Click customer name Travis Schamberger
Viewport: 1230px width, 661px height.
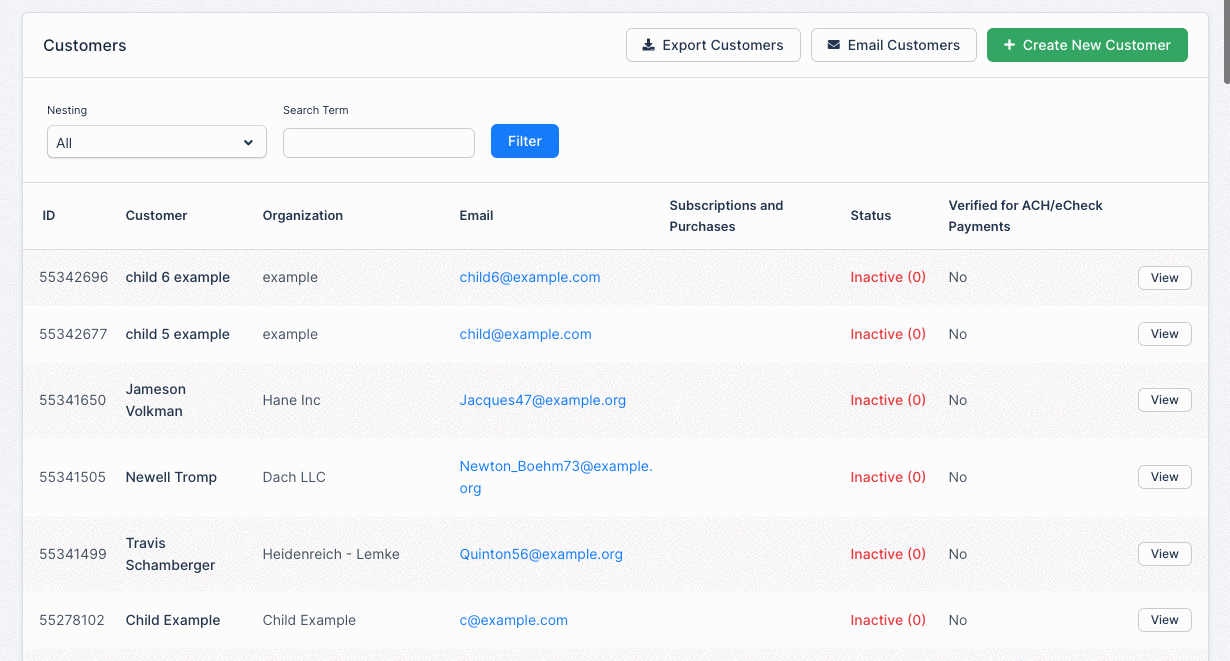tap(171, 554)
